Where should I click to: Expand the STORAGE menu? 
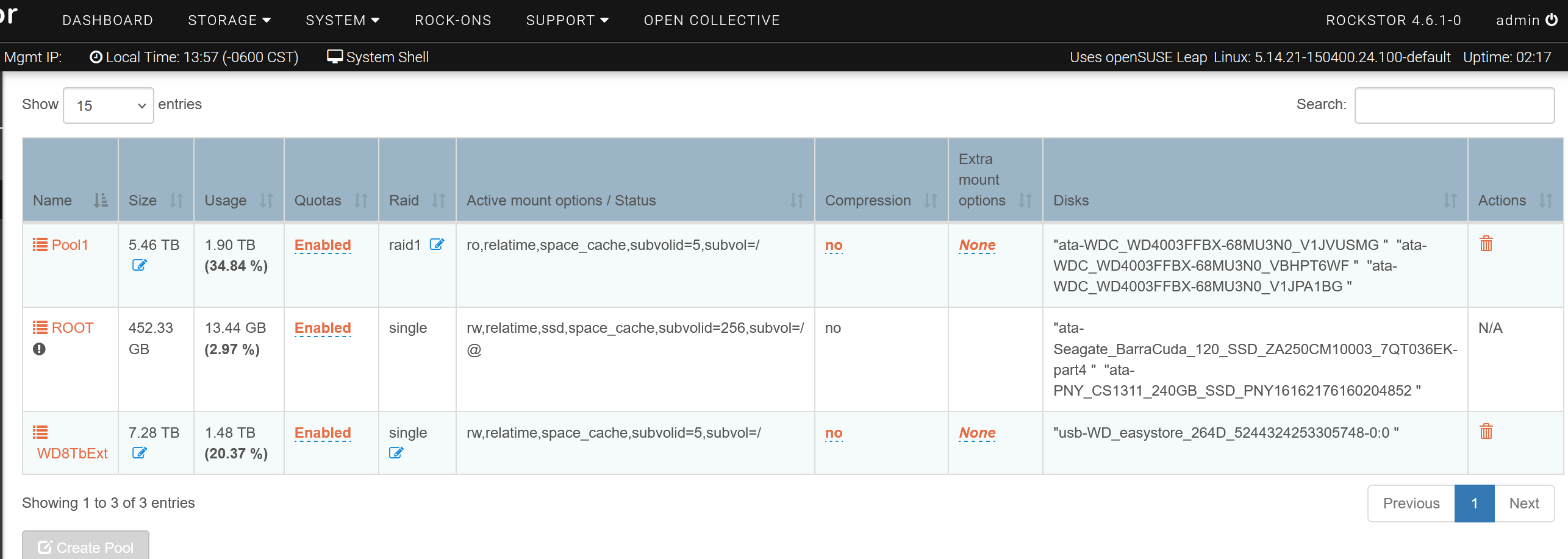click(x=229, y=20)
